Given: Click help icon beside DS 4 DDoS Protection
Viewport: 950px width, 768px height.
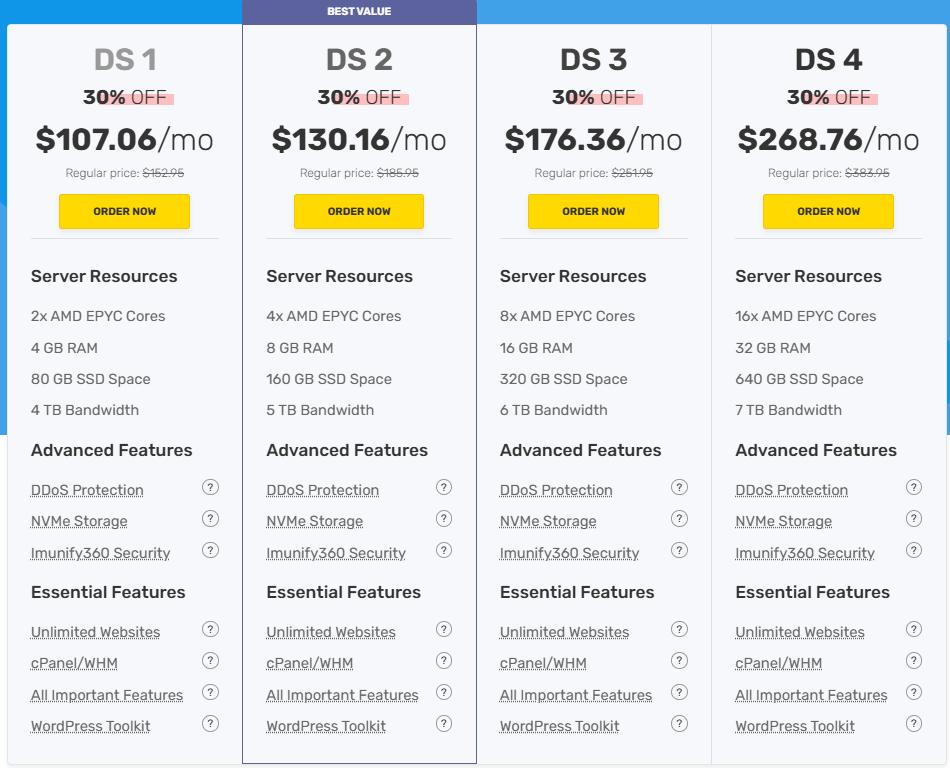Looking at the screenshot, I should [914, 488].
